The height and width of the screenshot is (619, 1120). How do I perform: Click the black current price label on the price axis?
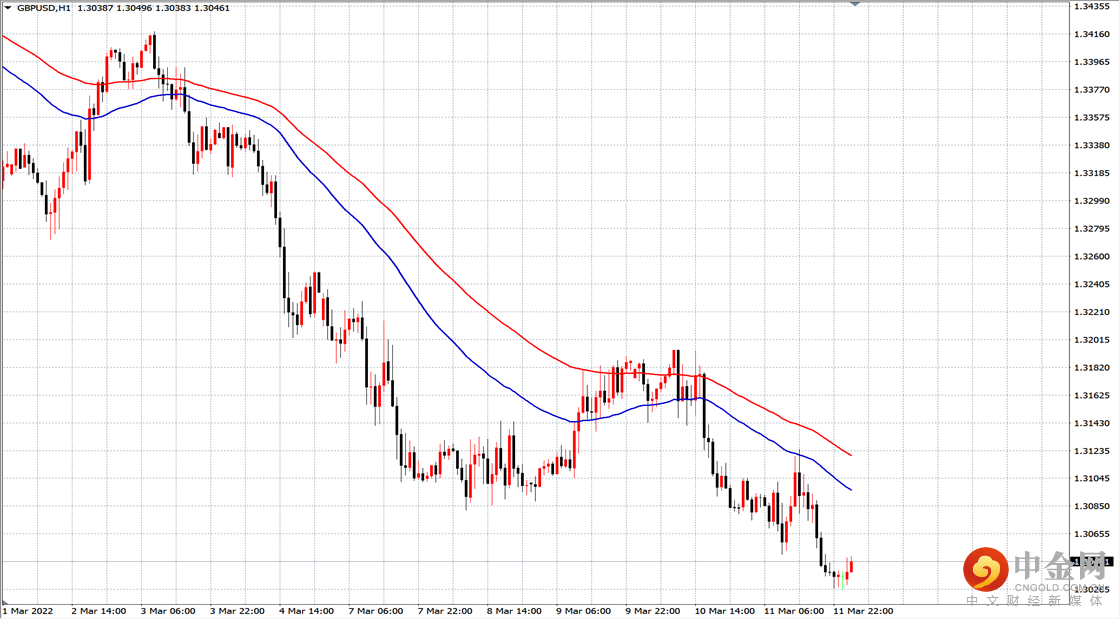click(x=1091, y=562)
